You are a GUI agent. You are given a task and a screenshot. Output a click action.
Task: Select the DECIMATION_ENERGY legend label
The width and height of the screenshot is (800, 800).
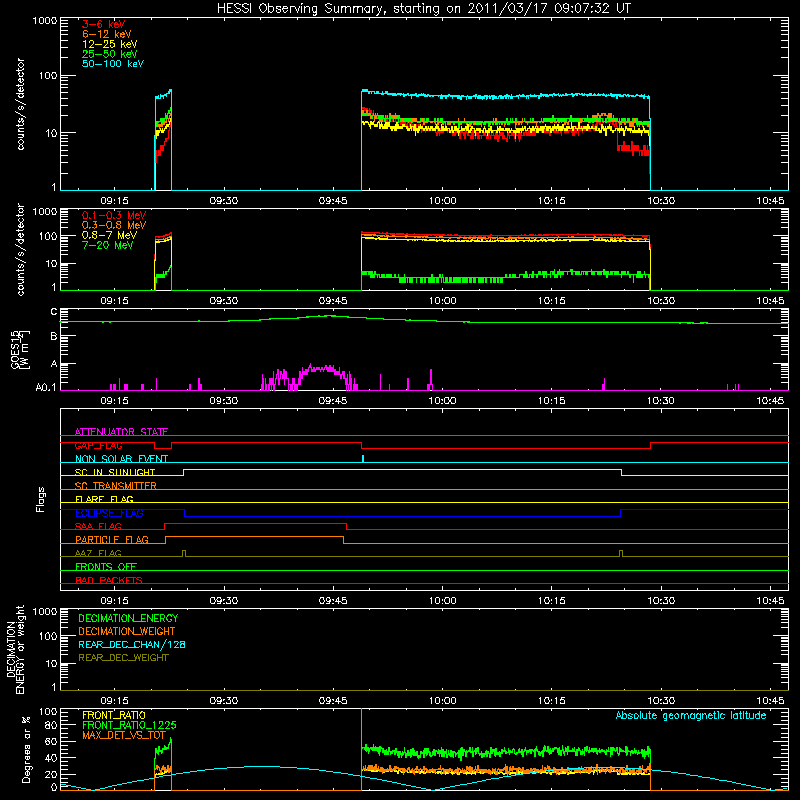pyautogui.click(x=128, y=618)
